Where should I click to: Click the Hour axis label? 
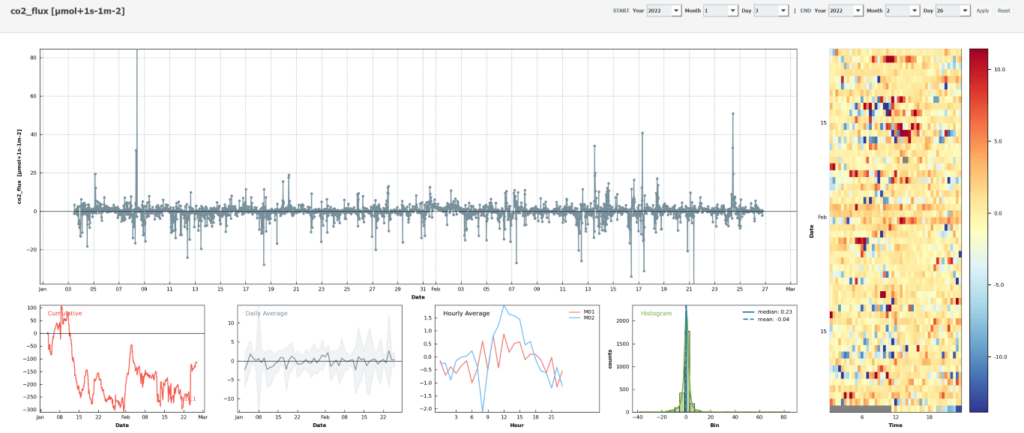(518, 426)
